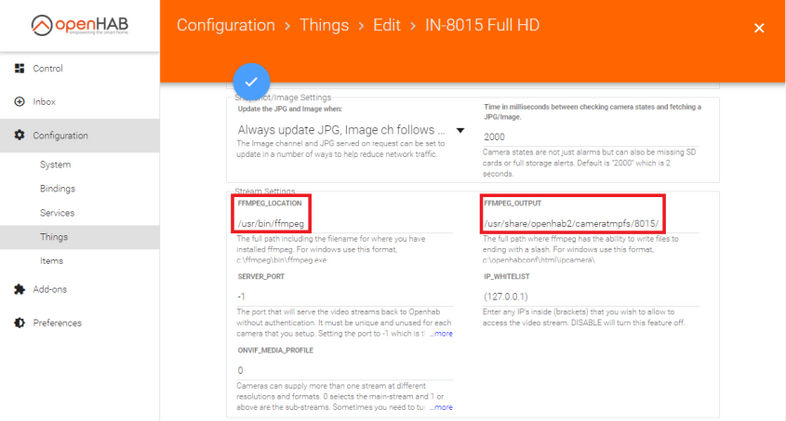Open Bindings in the sidebar
The image size is (786, 421).
point(57,189)
